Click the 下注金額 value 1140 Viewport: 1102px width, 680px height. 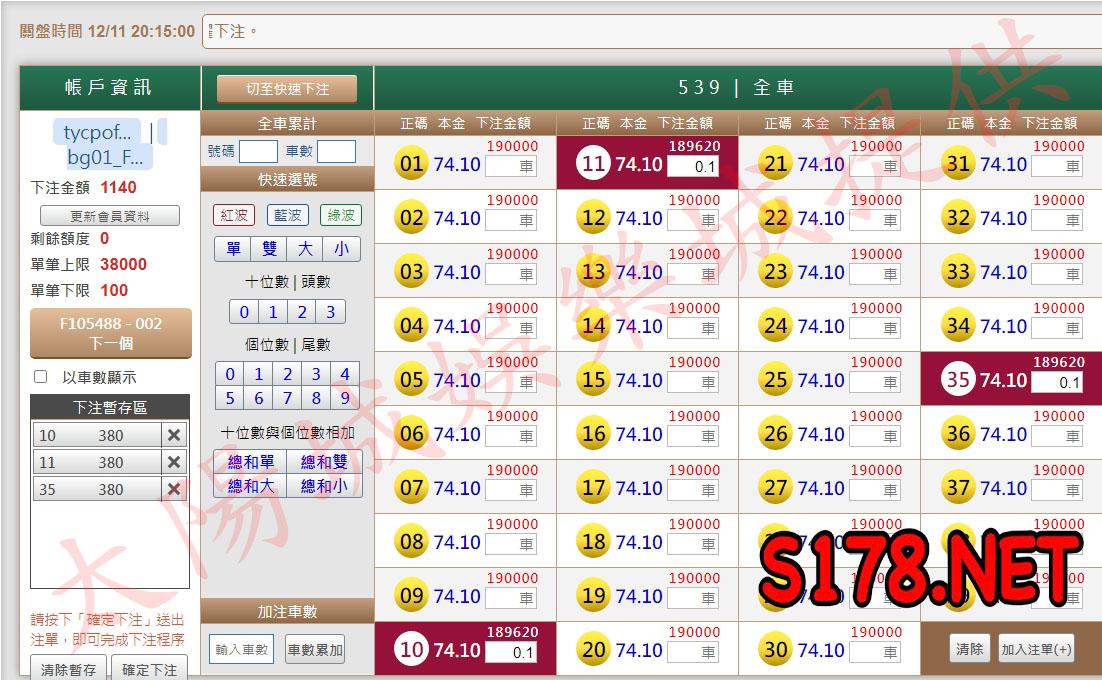(x=118, y=188)
